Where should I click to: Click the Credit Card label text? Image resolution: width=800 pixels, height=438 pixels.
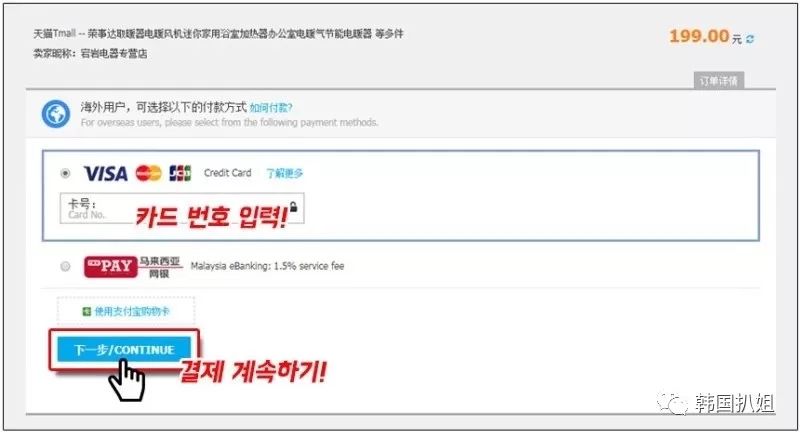(x=228, y=173)
